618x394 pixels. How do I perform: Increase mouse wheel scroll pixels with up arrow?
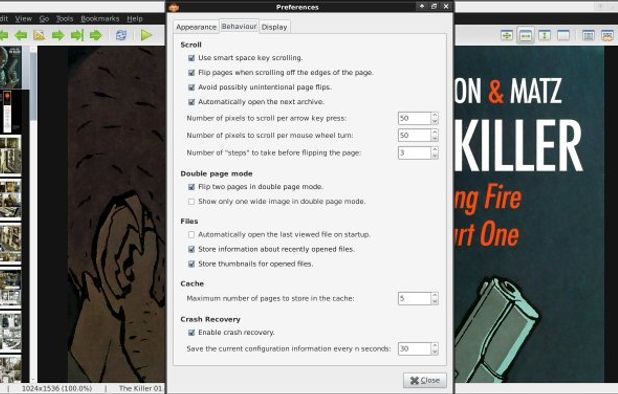tap(435, 132)
